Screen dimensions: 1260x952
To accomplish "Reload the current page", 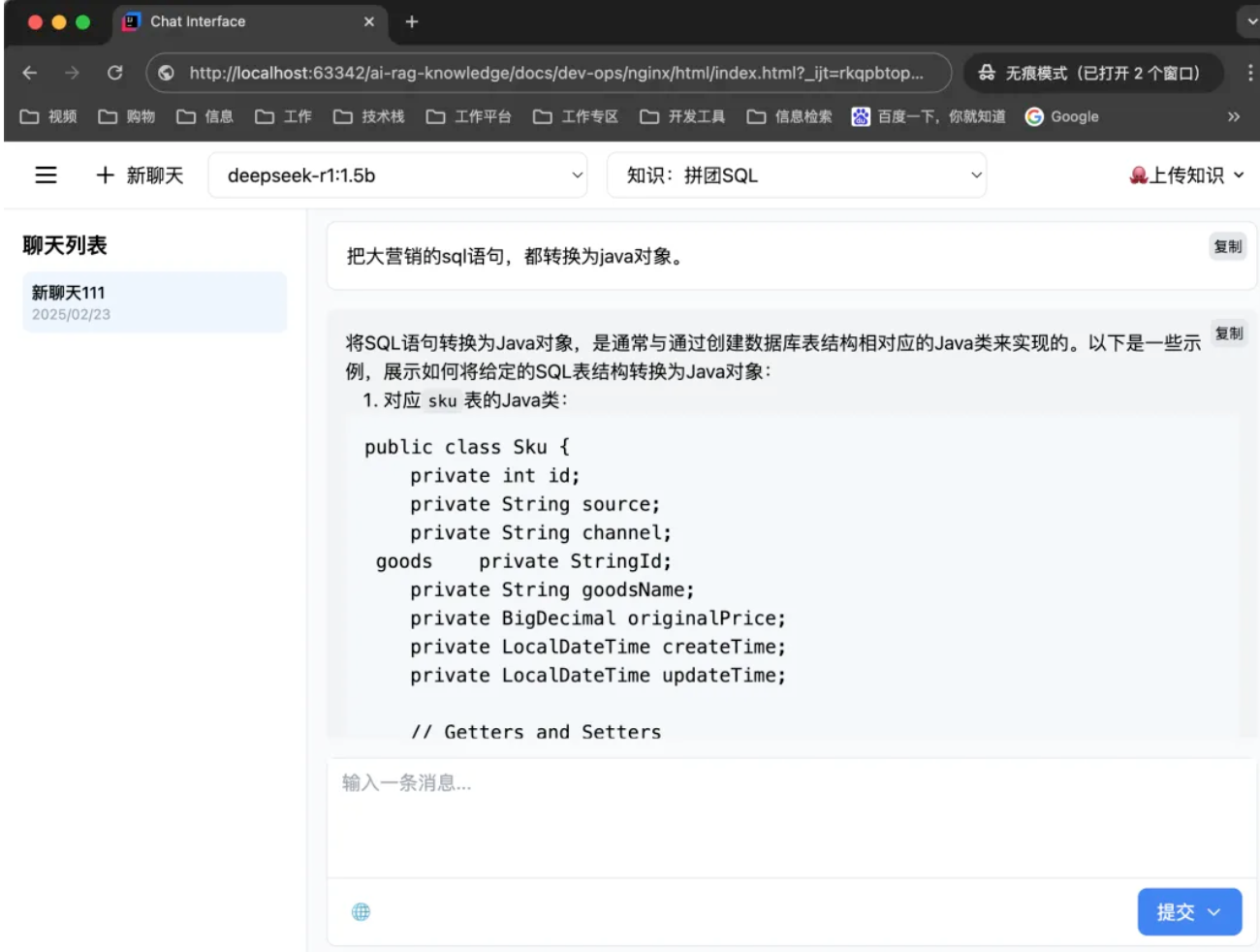I will click(114, 73).
